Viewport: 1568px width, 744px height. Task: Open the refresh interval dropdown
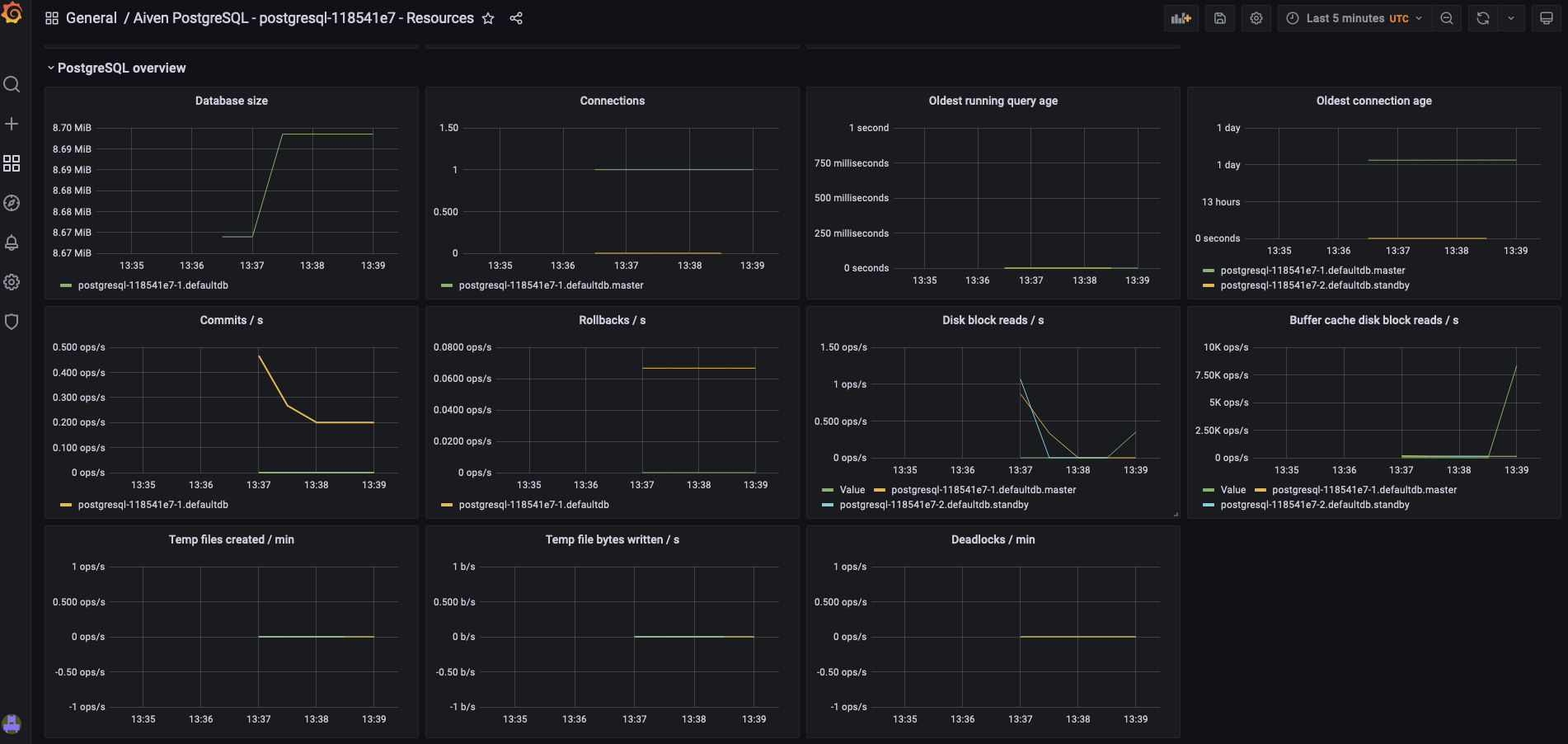pos(1511,17)
